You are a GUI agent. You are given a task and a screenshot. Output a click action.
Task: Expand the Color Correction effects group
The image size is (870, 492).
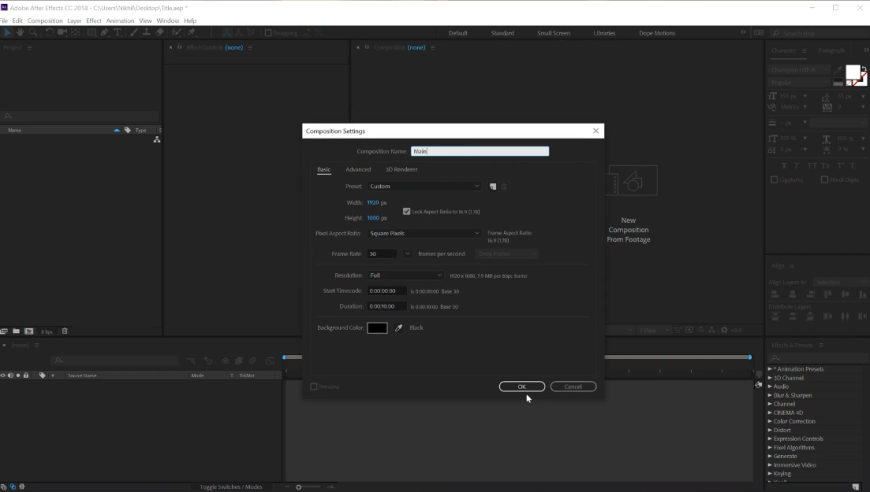click(770, 422)
